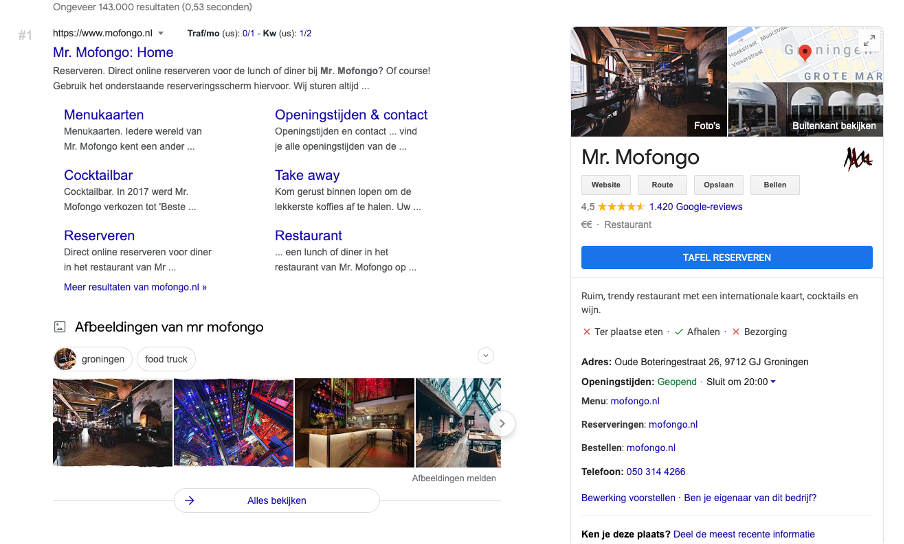This screenshot has width=904, height=544.
Task: Click the arrow next to Alles bekijken
Action: tap(189, 501)
